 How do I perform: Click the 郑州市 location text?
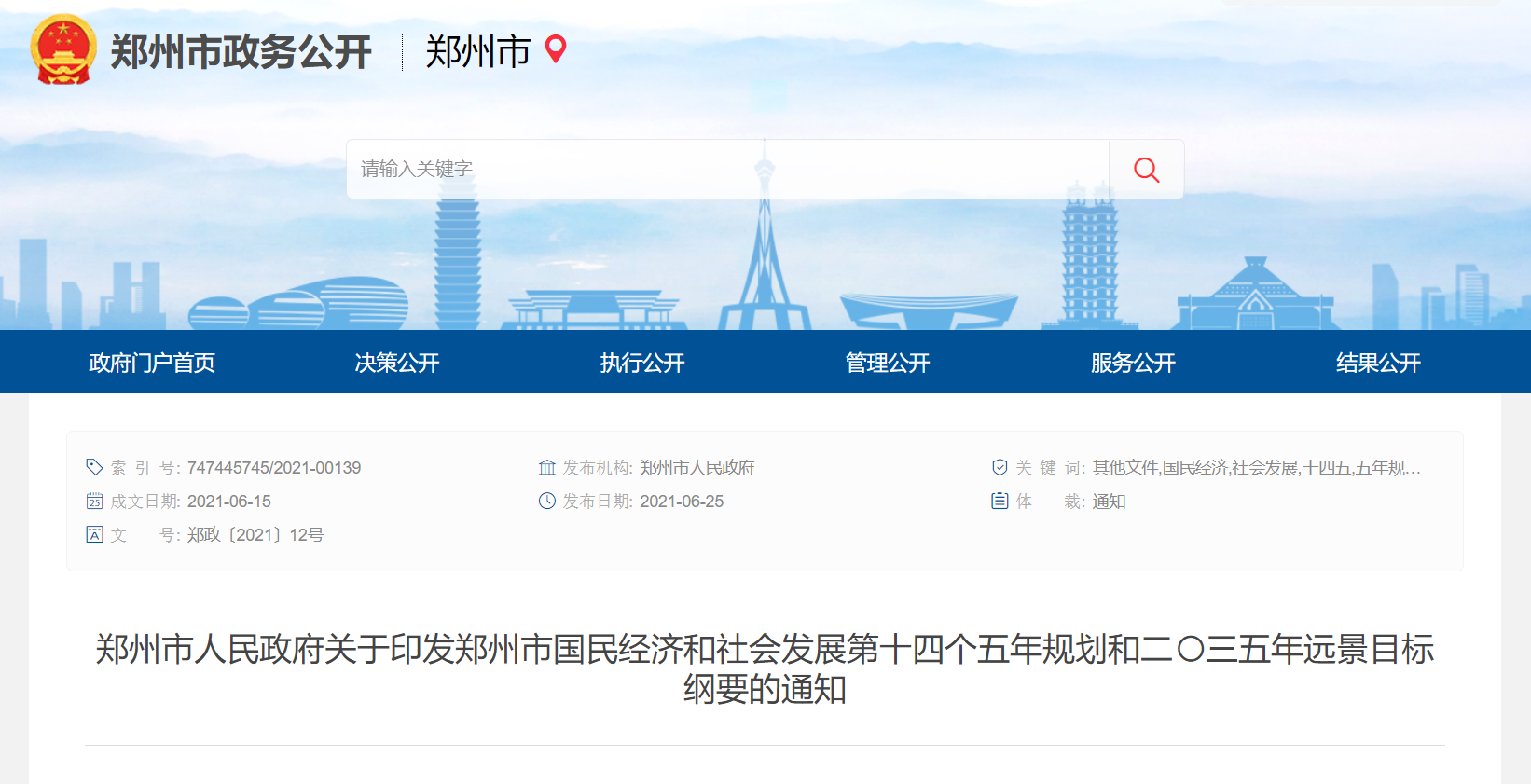477,51
